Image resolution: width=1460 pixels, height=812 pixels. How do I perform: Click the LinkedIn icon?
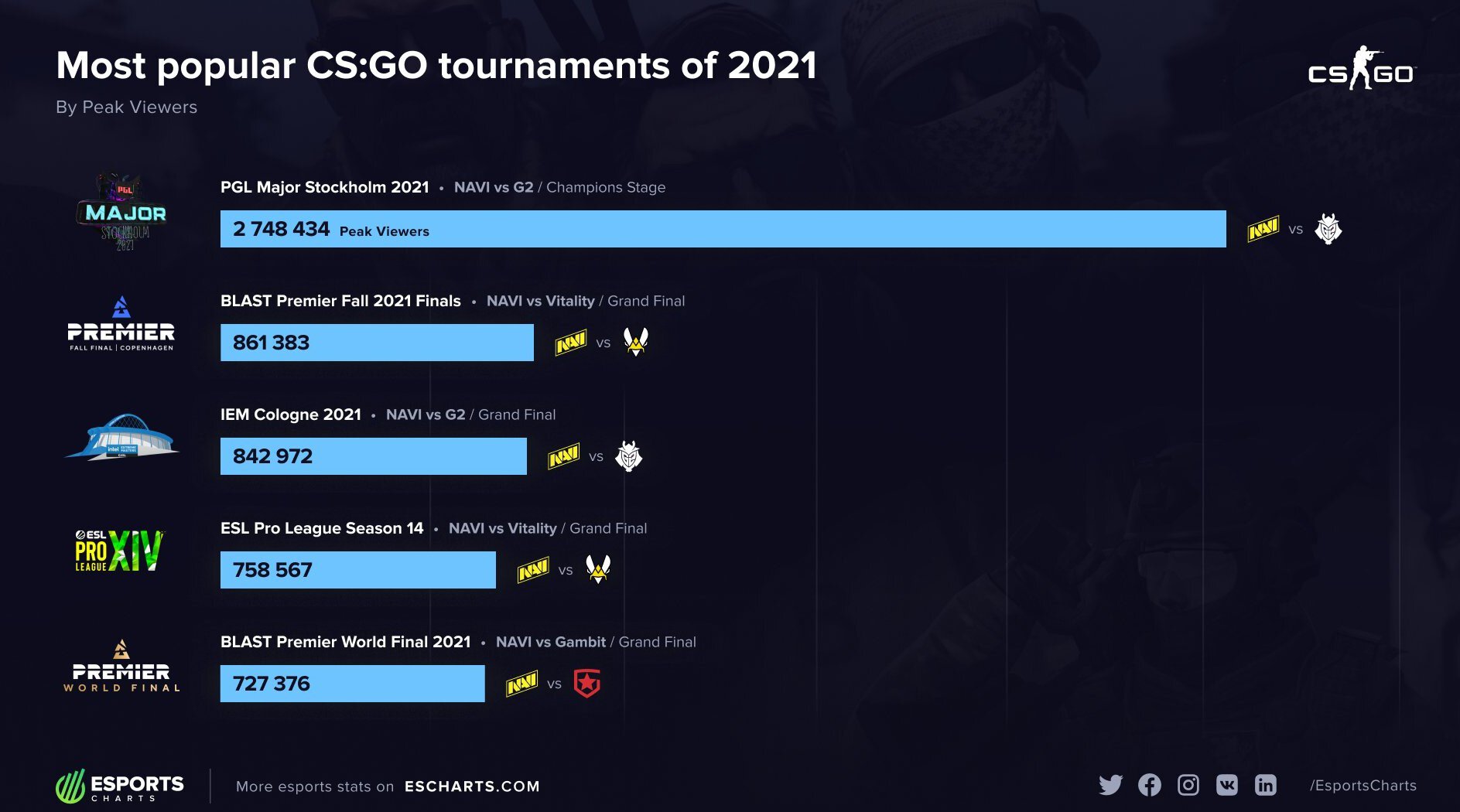(x=1266, y=785)
